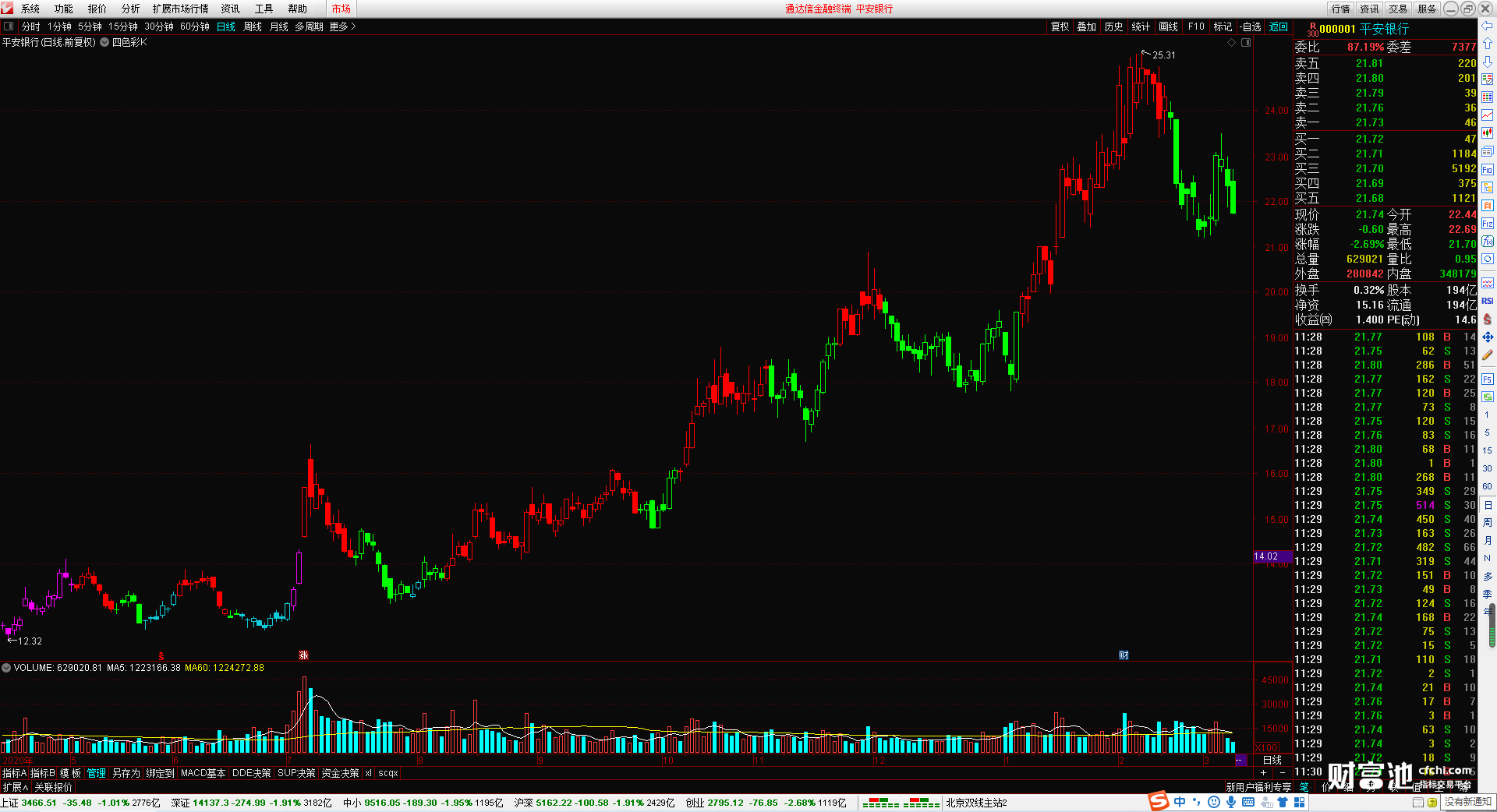The image size is (1497, 812).
Task: Open the 扩展市场行情 menu
Action: pyautogui.click(x=181, y=9)
